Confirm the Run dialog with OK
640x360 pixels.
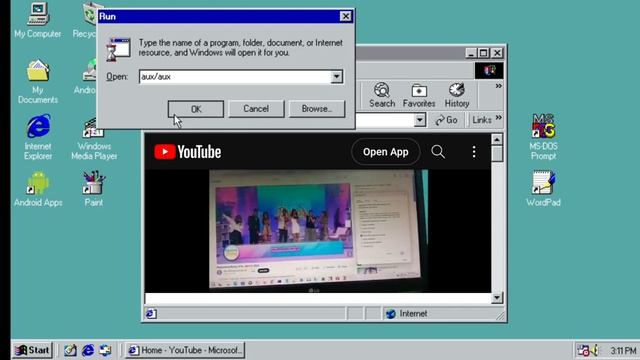click(196, 109)
